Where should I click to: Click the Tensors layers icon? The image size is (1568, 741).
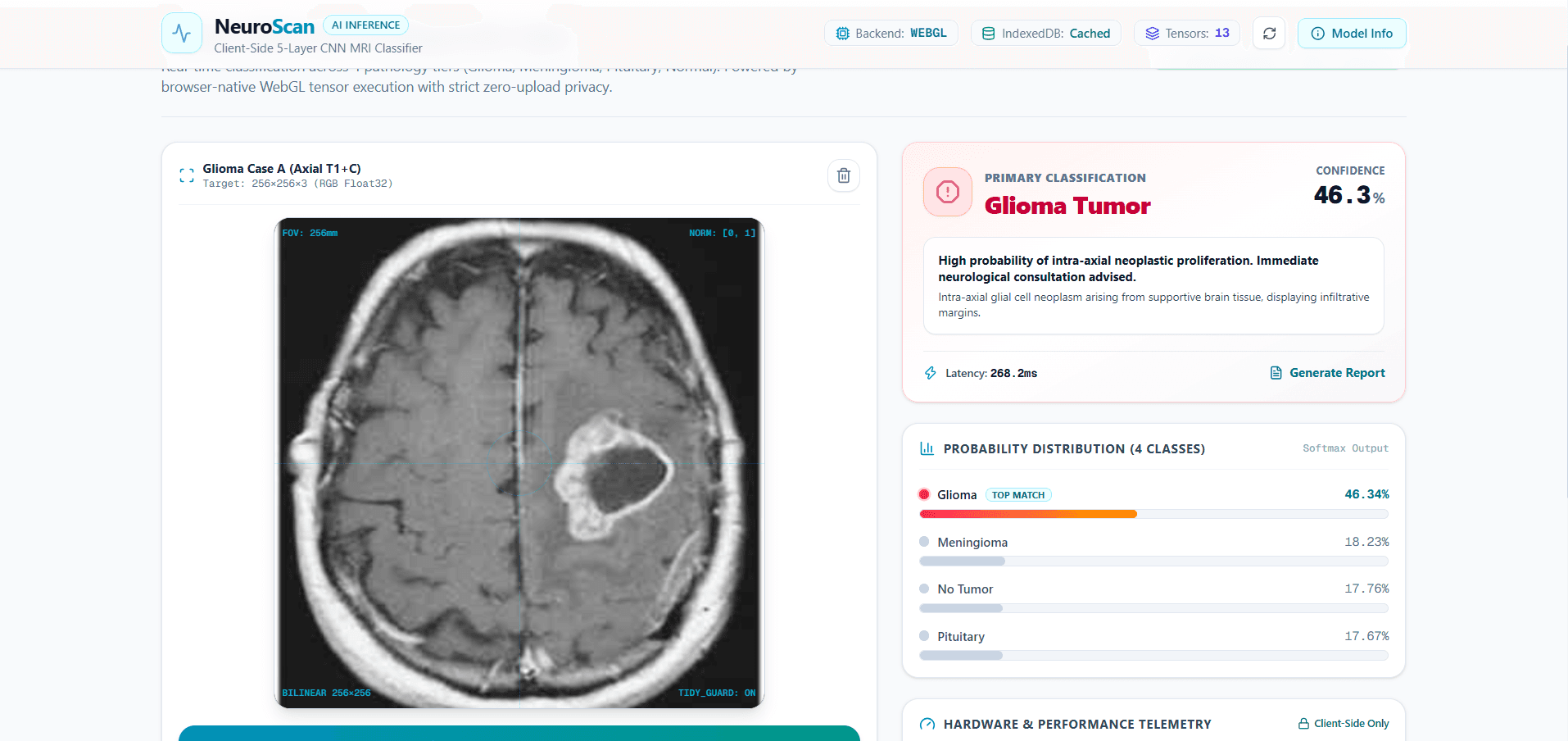(x=1152, y=34)
